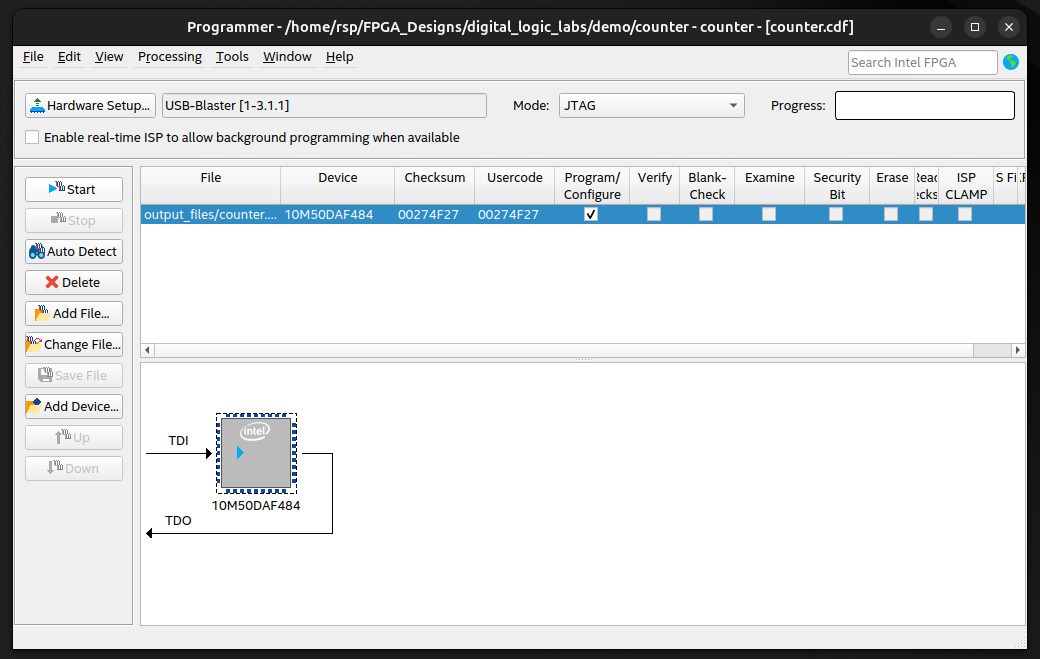
Task: Click the Start programming button
Action: click(74, 189)
